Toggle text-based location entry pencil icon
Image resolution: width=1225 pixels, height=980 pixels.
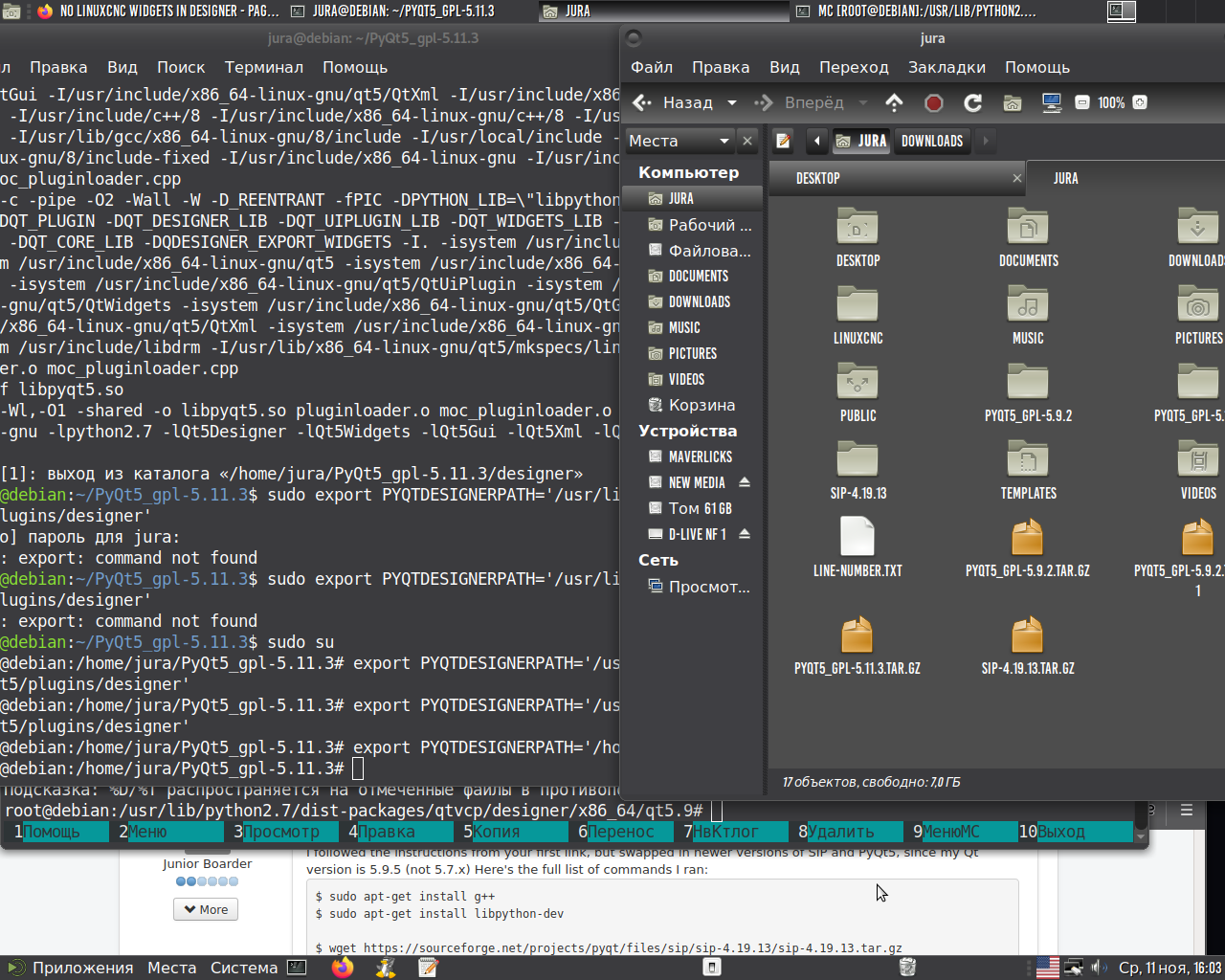(x=784, y=141)
